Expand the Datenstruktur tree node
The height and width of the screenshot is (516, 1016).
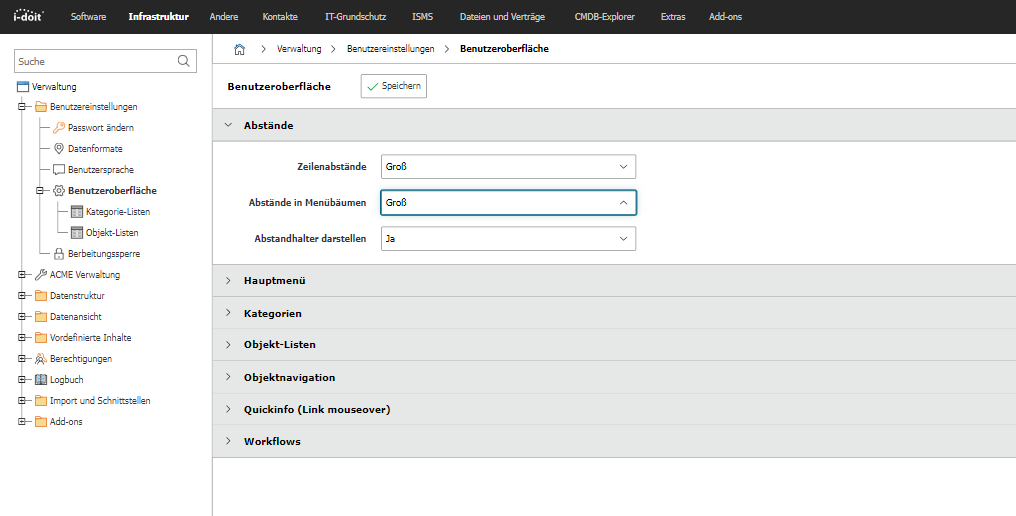21,296
